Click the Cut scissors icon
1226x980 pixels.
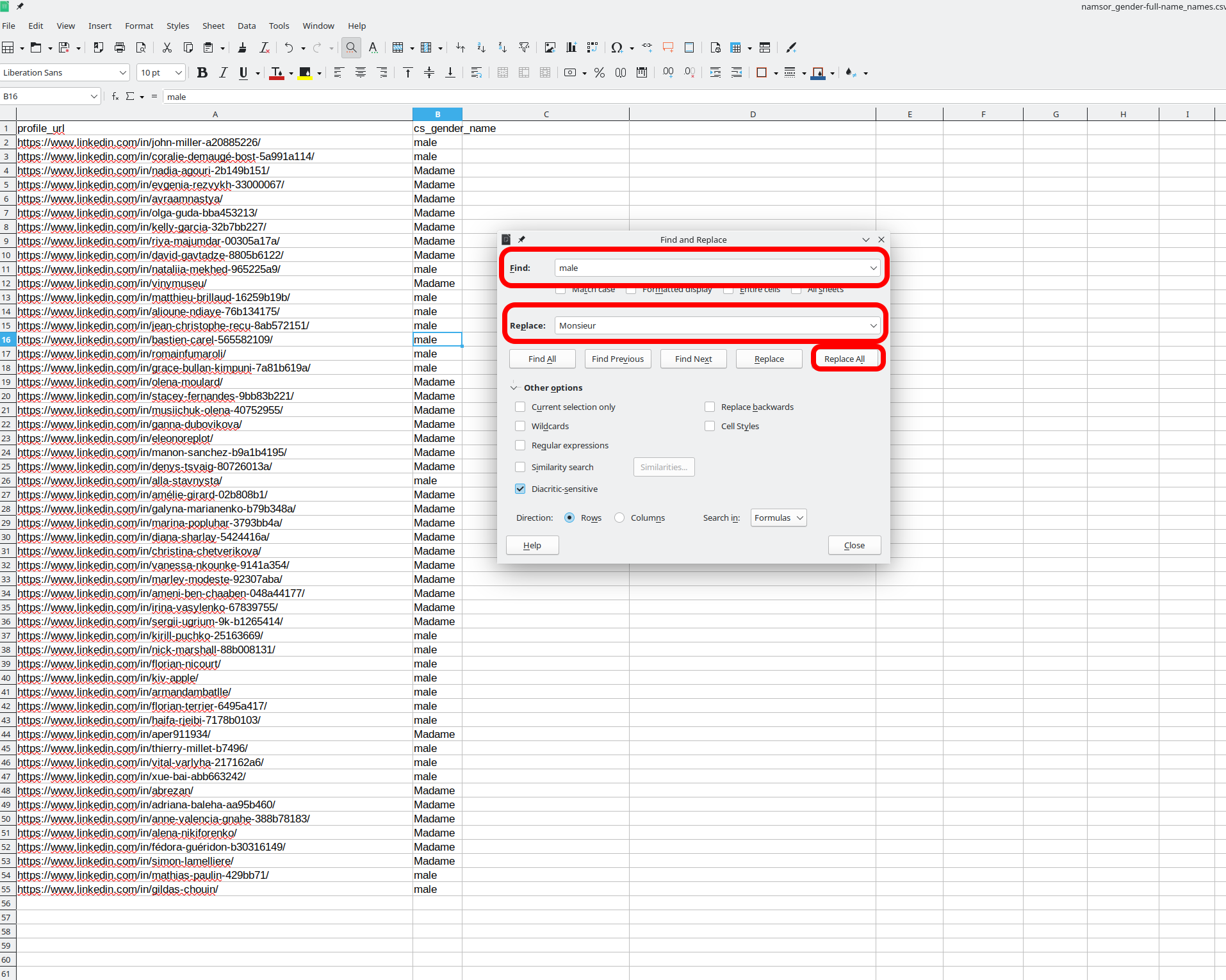(167, 47)
